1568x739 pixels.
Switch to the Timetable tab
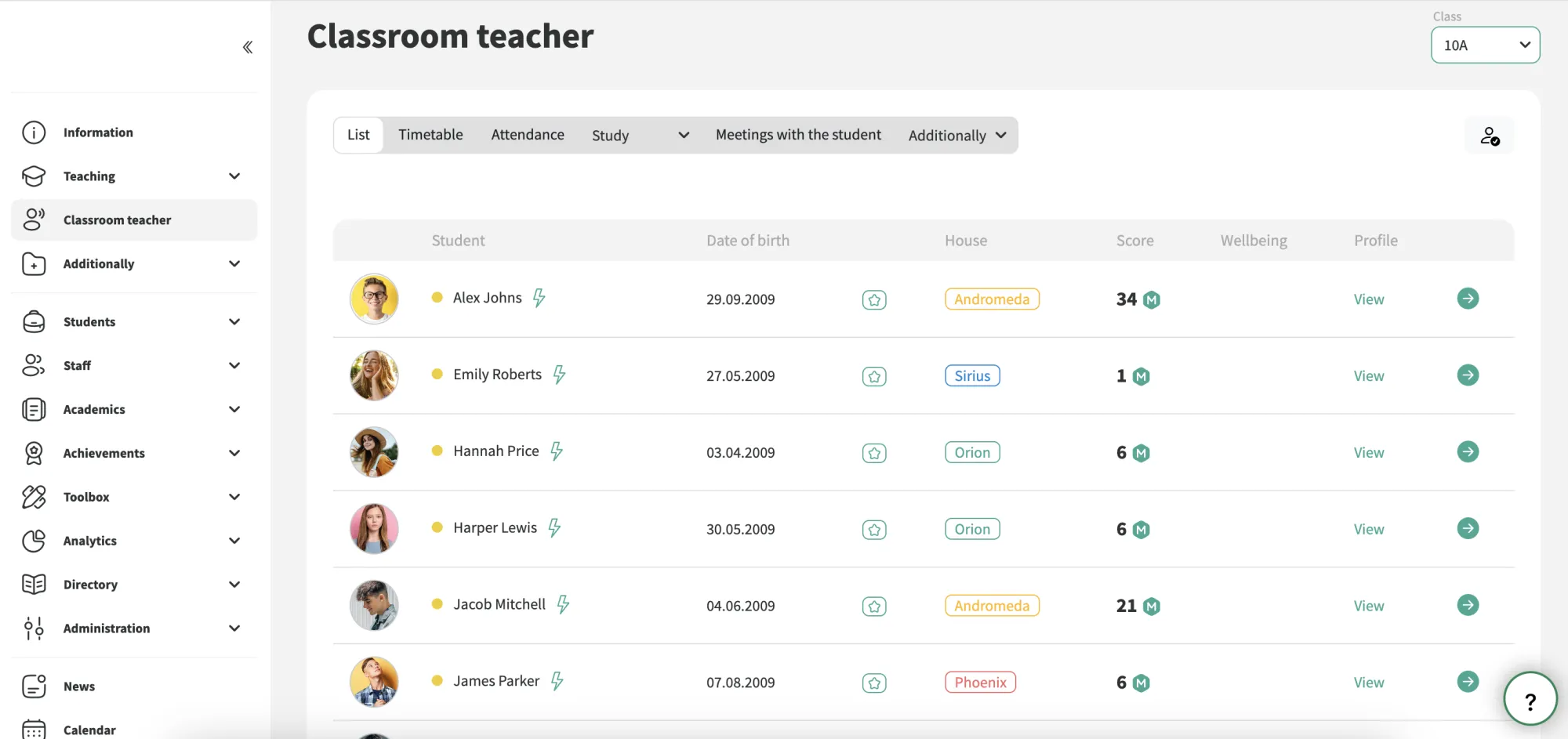[x=430, y=135]
